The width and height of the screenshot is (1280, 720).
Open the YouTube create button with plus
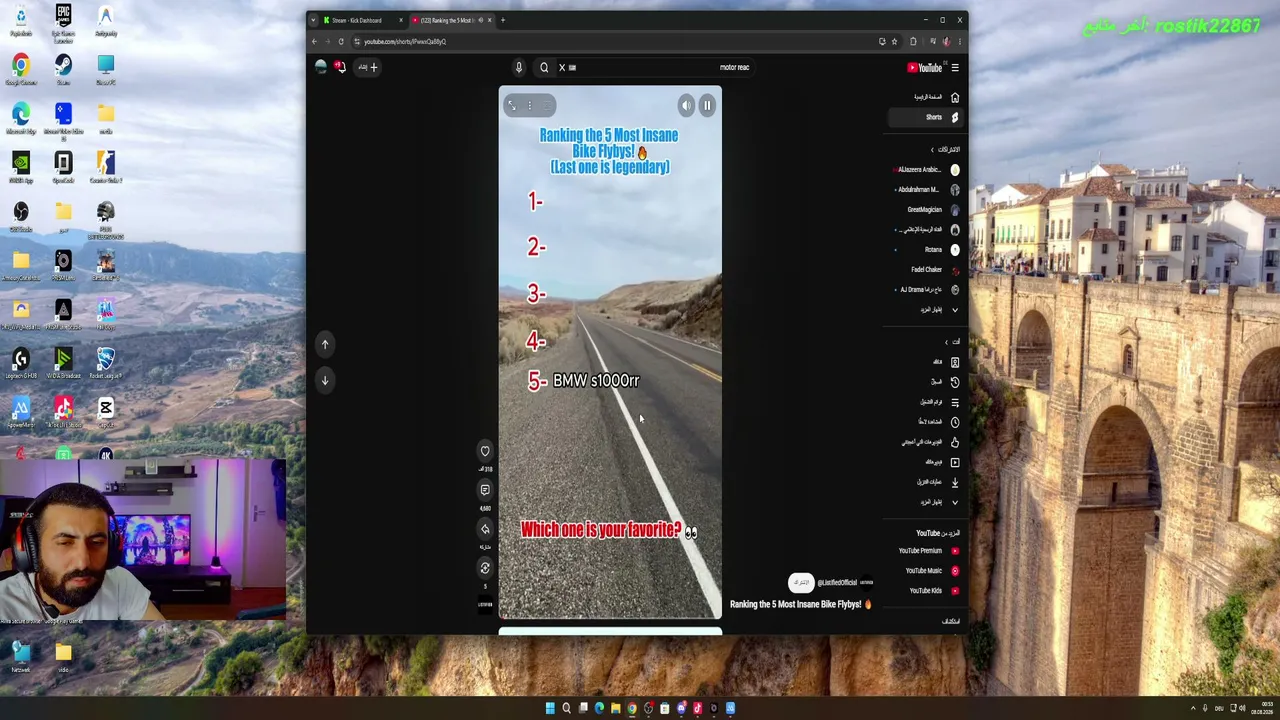click(368, 67)
